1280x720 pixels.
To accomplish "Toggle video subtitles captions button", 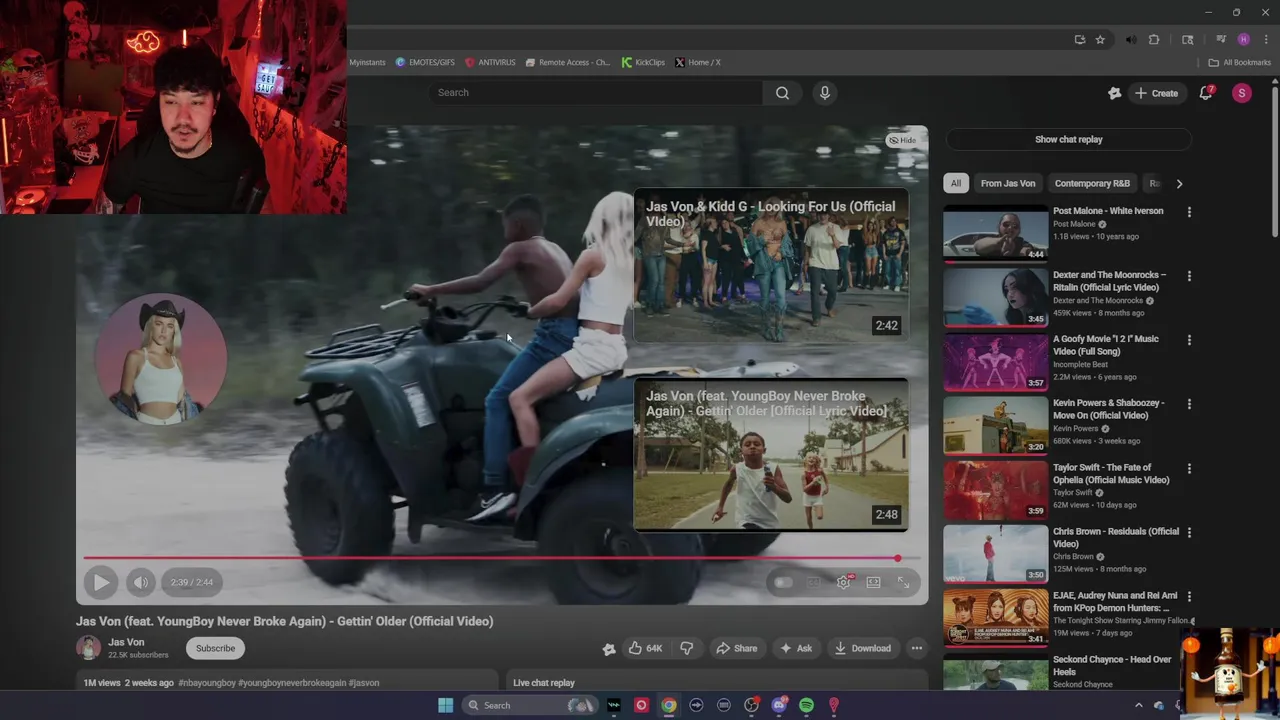I will coord(814,582).
